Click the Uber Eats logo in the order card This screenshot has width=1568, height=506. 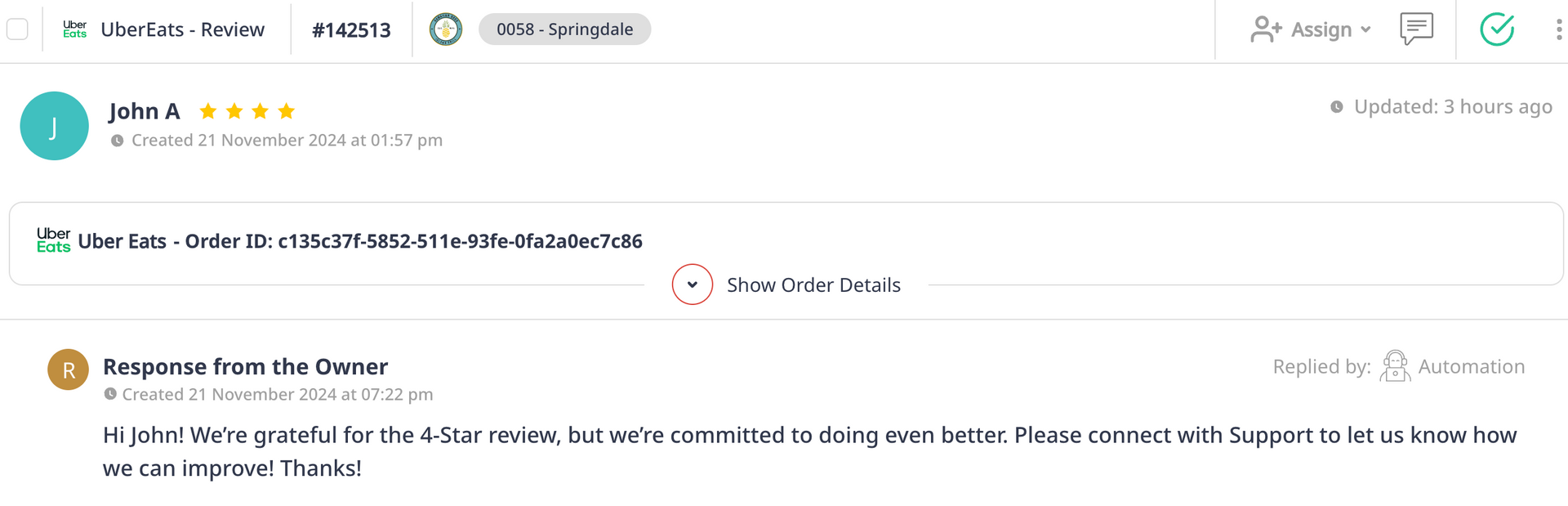54,240
